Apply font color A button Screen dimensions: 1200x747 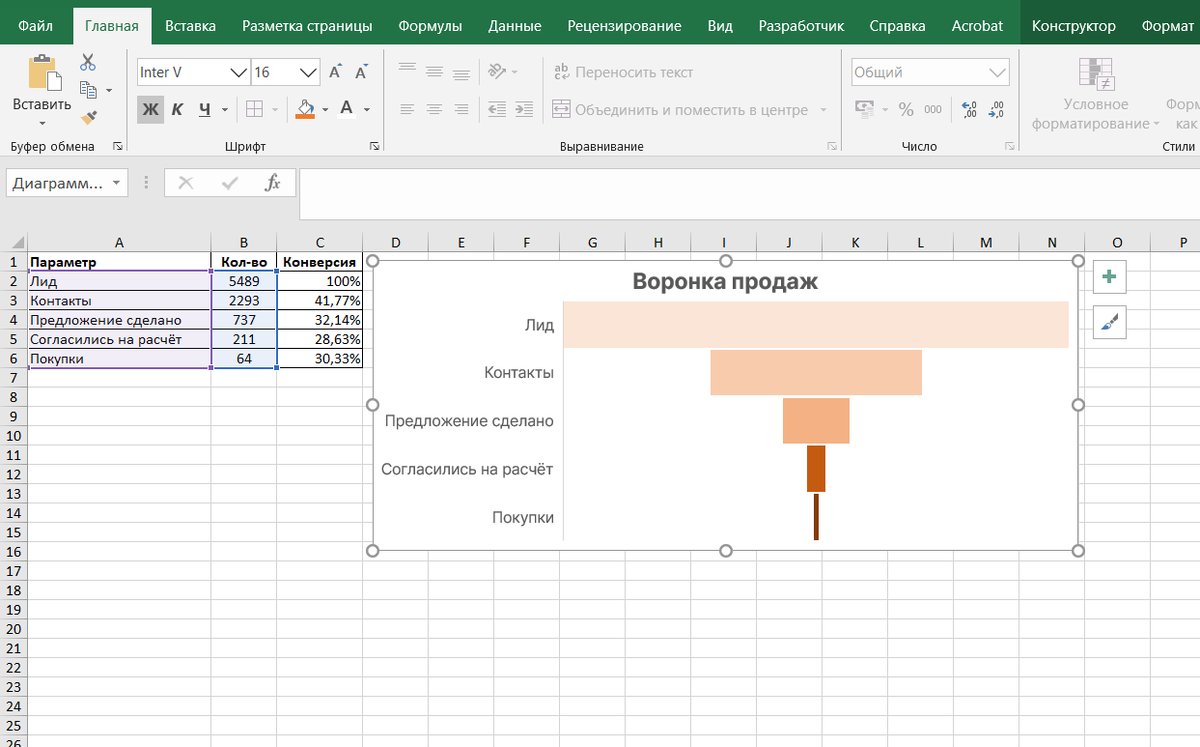(x=346, y=109)
